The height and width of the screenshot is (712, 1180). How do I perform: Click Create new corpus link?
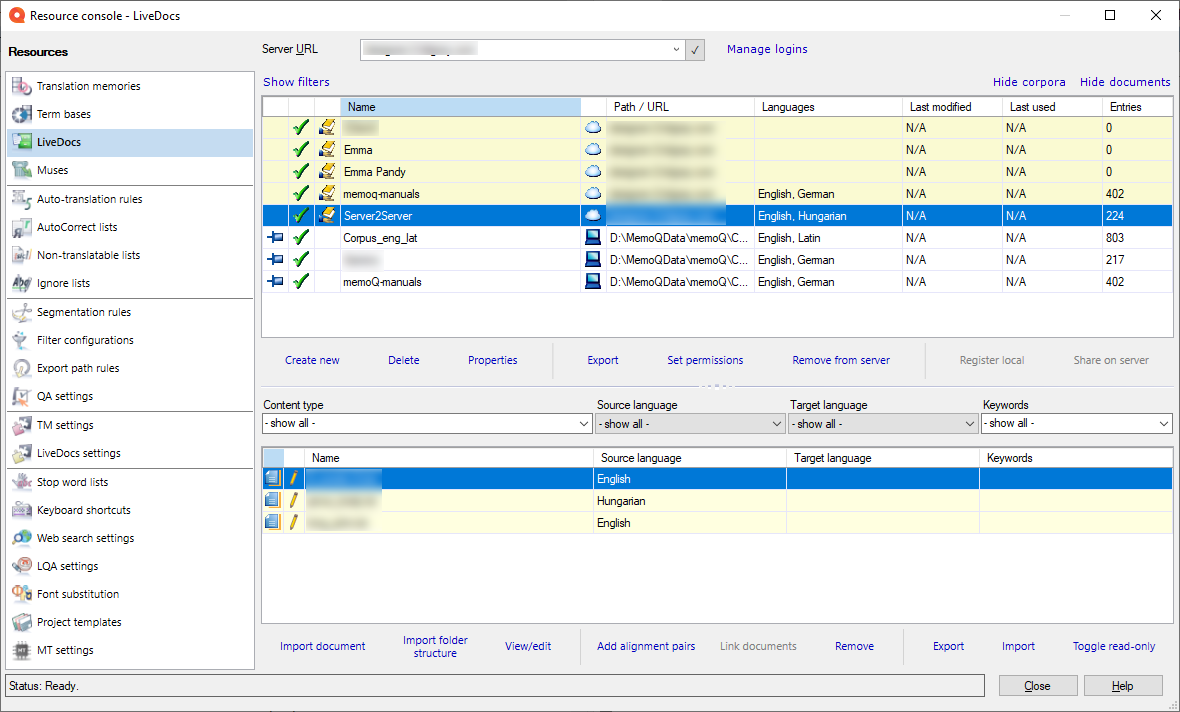coord(312,361)
